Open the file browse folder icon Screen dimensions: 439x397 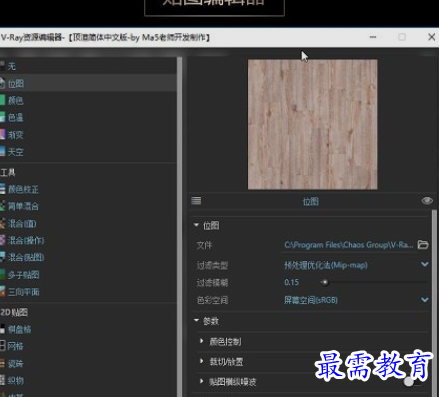(423, 245)
